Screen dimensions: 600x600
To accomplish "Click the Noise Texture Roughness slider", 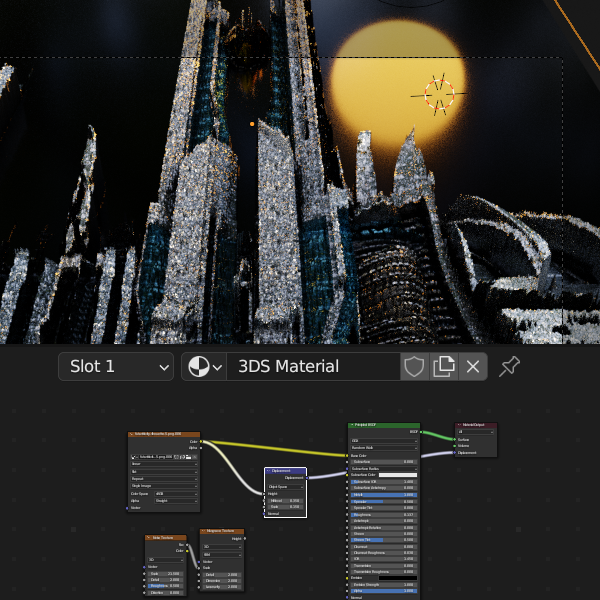I will tap(165, 586).
